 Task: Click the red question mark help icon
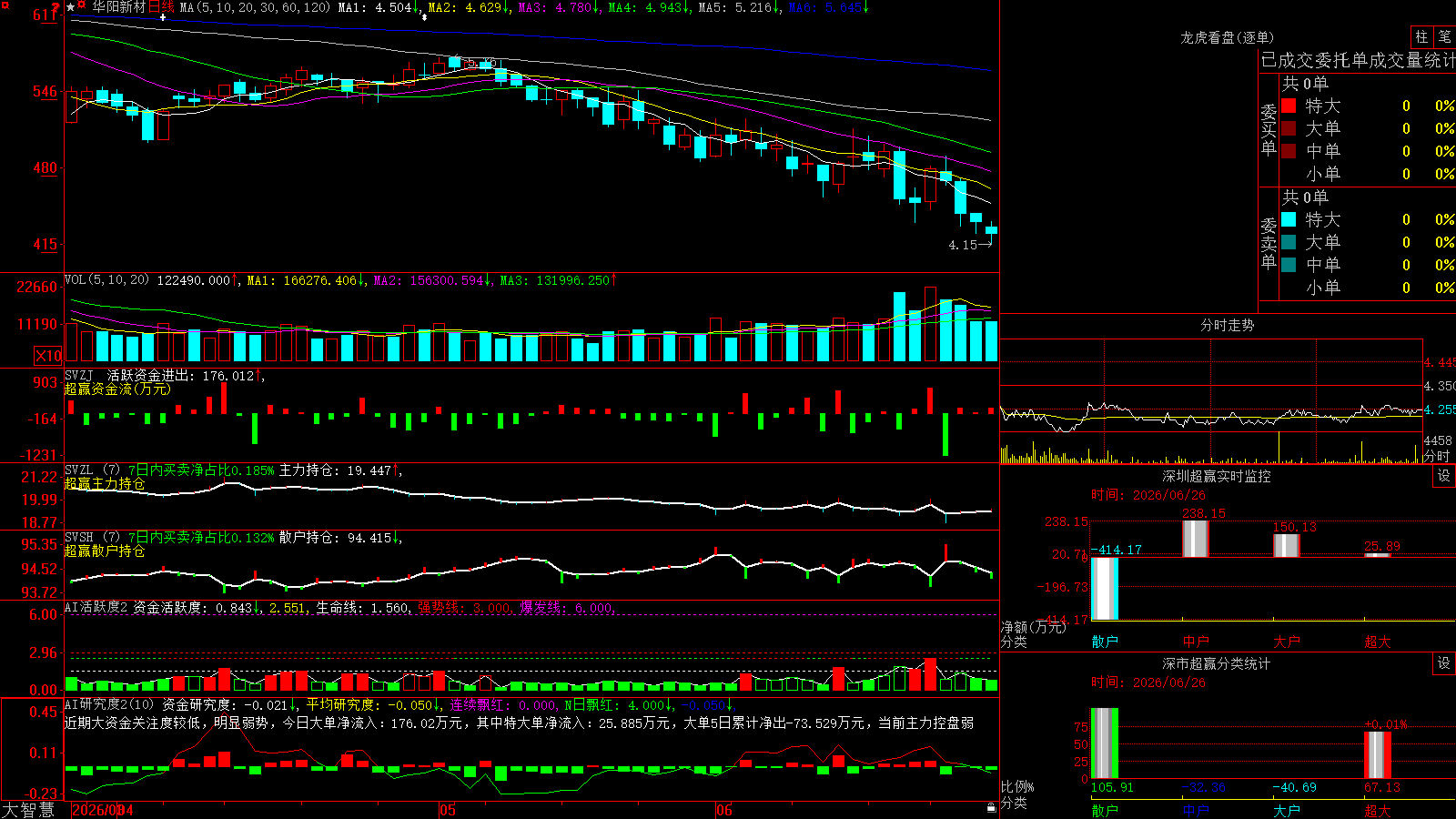(56, 7)
